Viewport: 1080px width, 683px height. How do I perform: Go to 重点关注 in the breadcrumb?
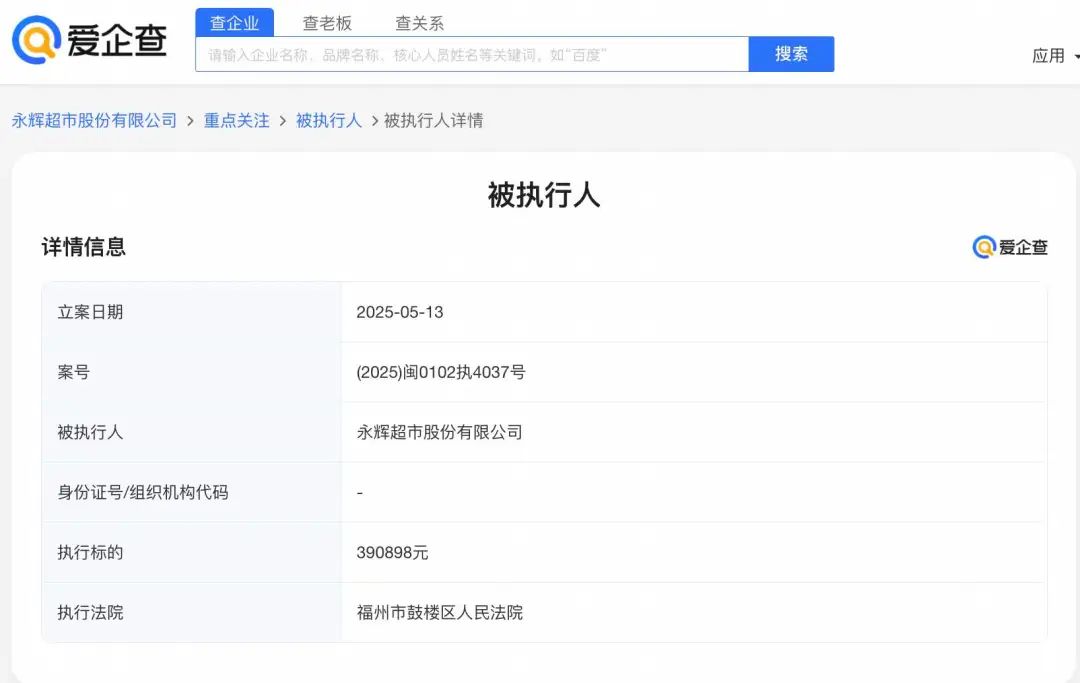point(237,121)
